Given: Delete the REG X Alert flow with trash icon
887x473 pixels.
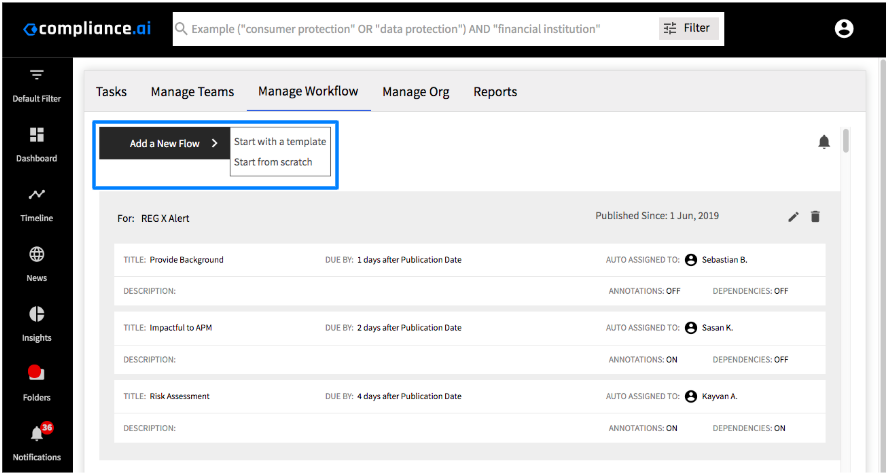Looking at the screenshot, I should click(815, 216).
